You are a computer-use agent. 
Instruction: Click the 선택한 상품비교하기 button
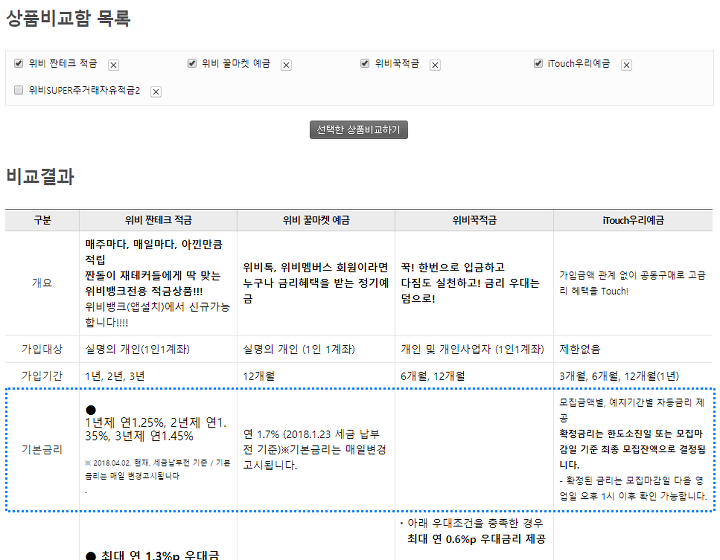tap(359, 130)
